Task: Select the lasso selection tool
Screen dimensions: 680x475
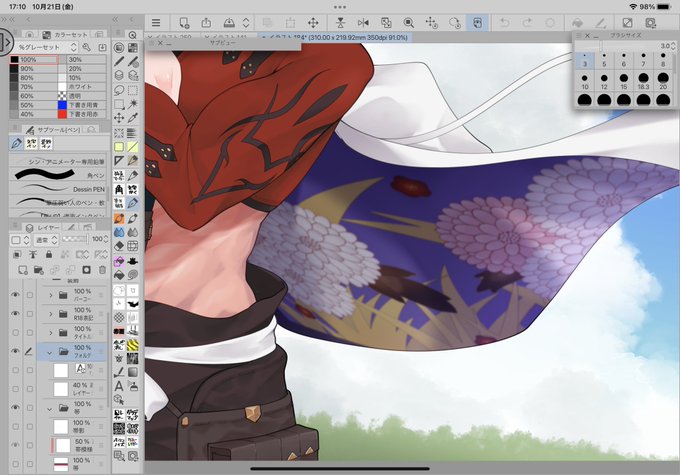Action: point(119,90)
